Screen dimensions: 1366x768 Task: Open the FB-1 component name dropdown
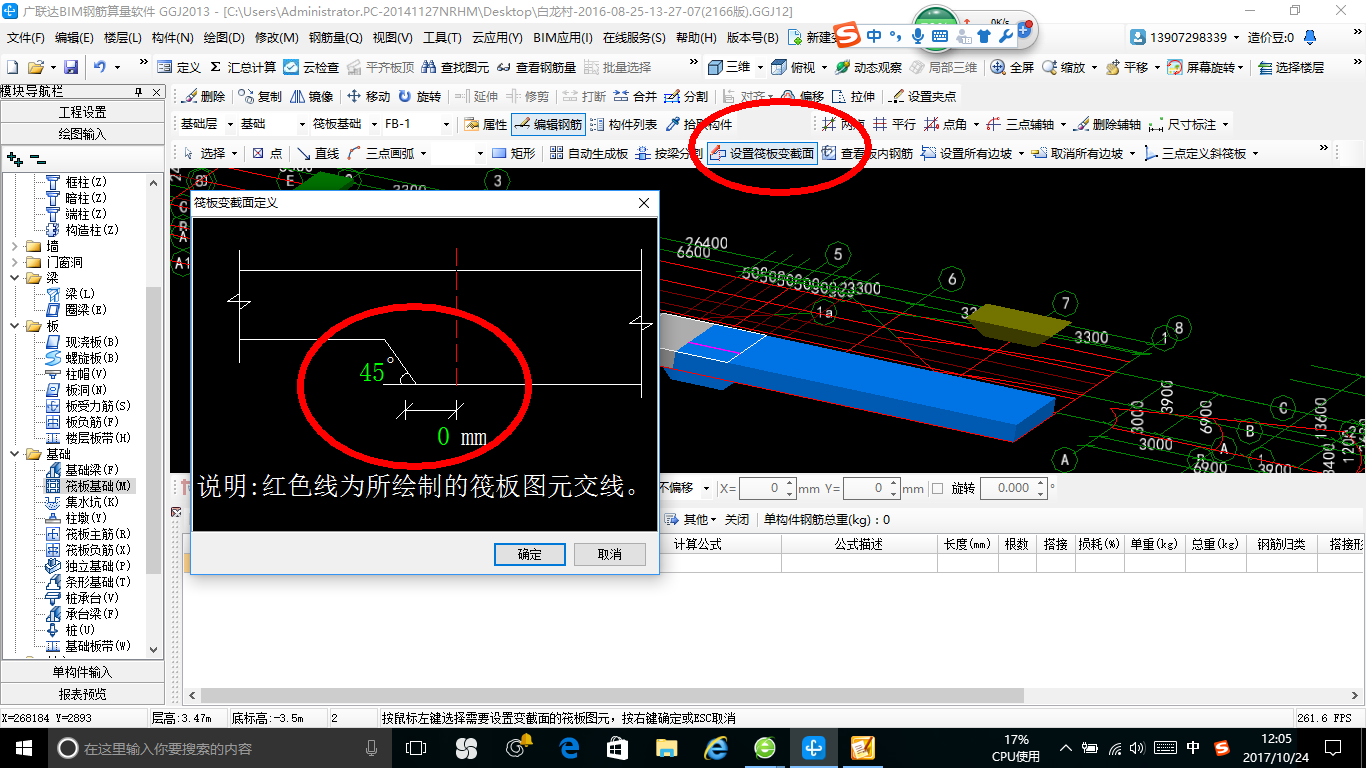pyautogui.click(x=445, y=125)
